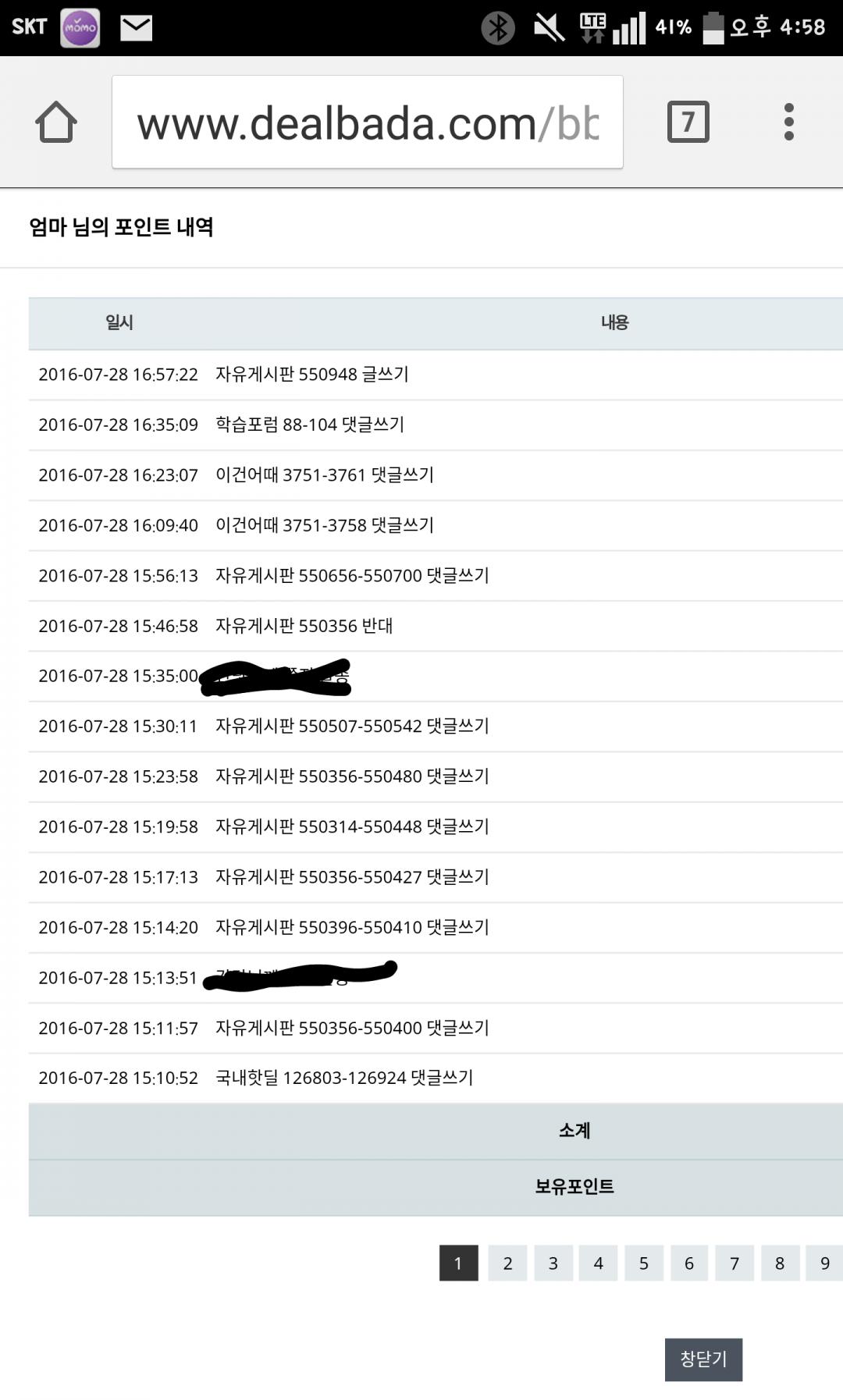
Task: Tap the 자유게시판 550948 글쓰기 entry
Action: 311,375
